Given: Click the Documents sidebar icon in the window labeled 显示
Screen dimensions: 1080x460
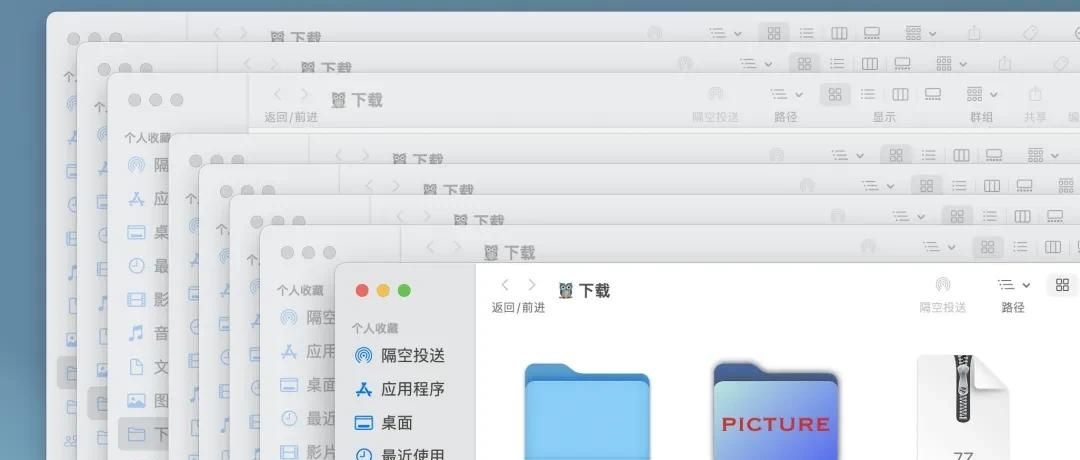Looking at the screenshot, I should (x=136, y=367).
